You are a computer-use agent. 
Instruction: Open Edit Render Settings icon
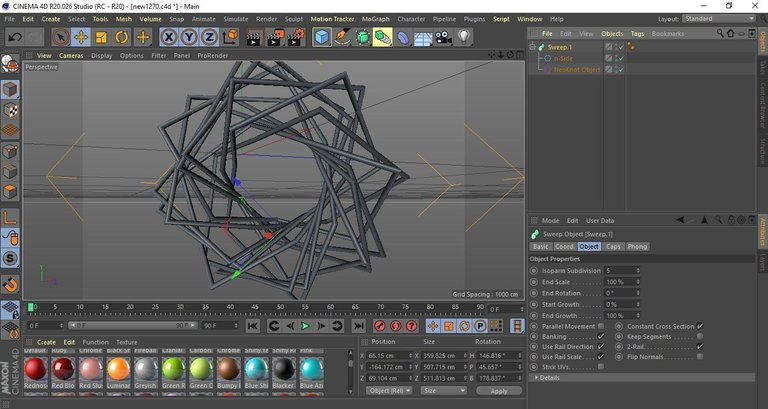pos(296,37)
